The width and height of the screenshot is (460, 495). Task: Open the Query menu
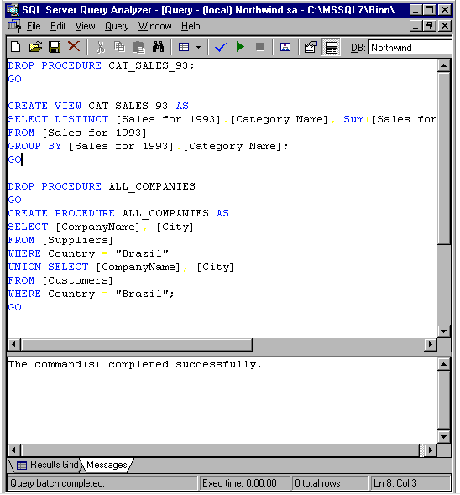pyautogui.click(x=116, y=26)
